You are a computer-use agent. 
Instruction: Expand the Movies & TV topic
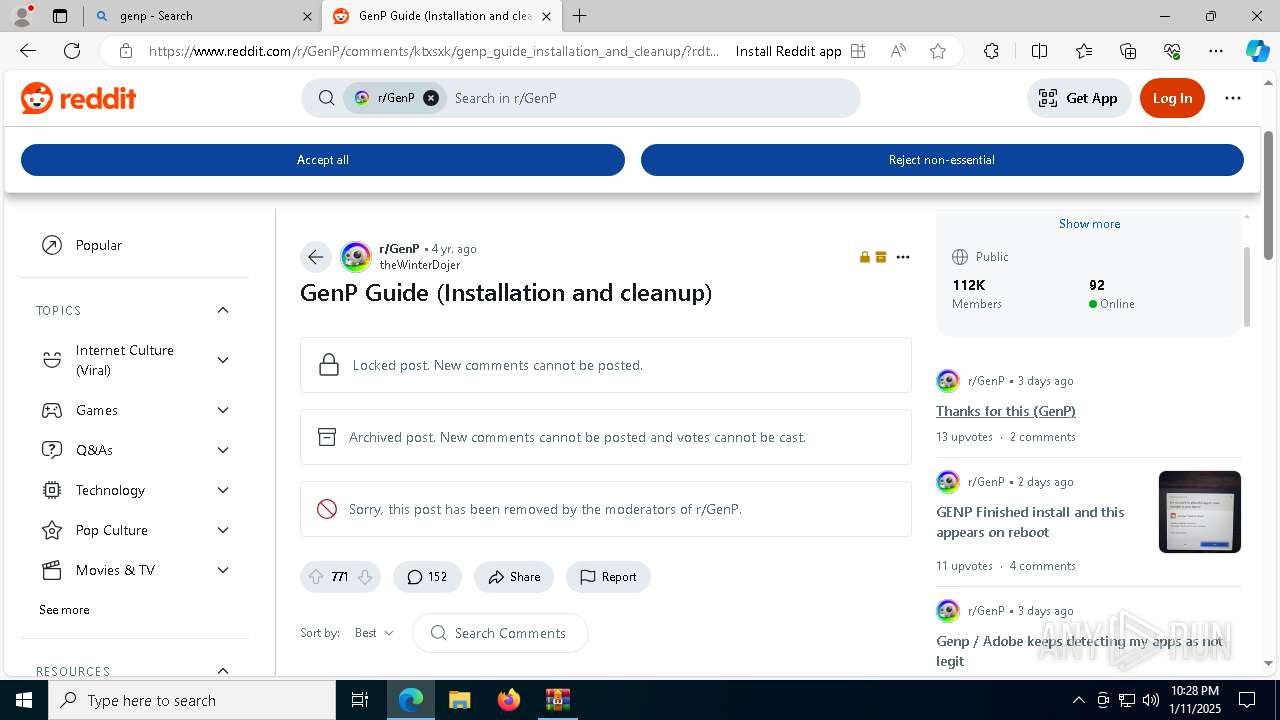pyautogui.click(x=223, y=570)
